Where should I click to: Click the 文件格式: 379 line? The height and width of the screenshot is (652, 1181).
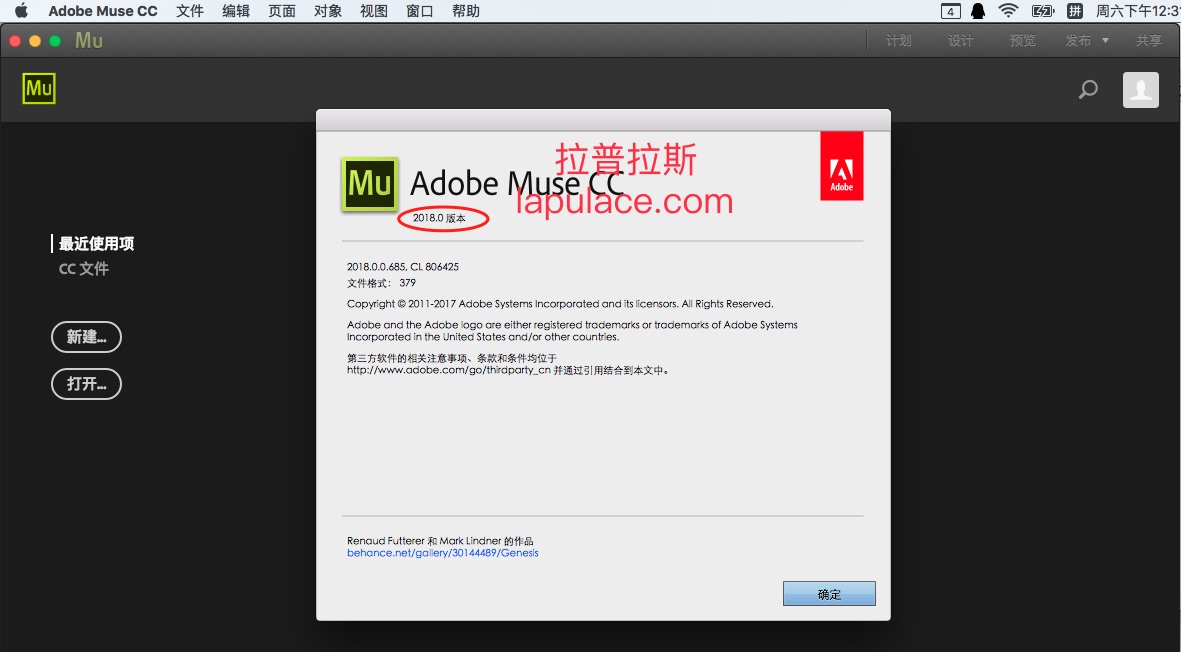[381, 283]
